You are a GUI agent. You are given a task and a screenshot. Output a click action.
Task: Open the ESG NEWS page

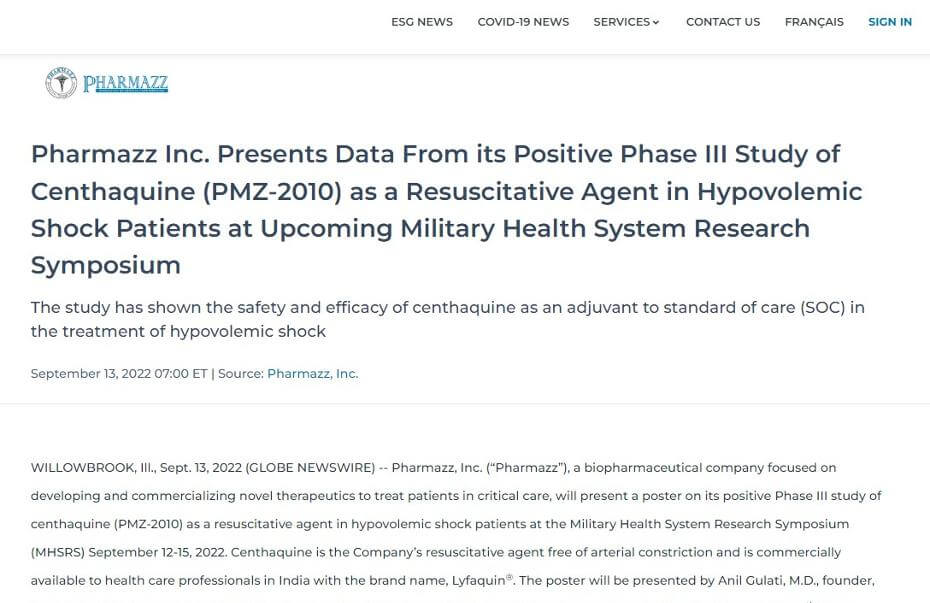click(422, 22)
